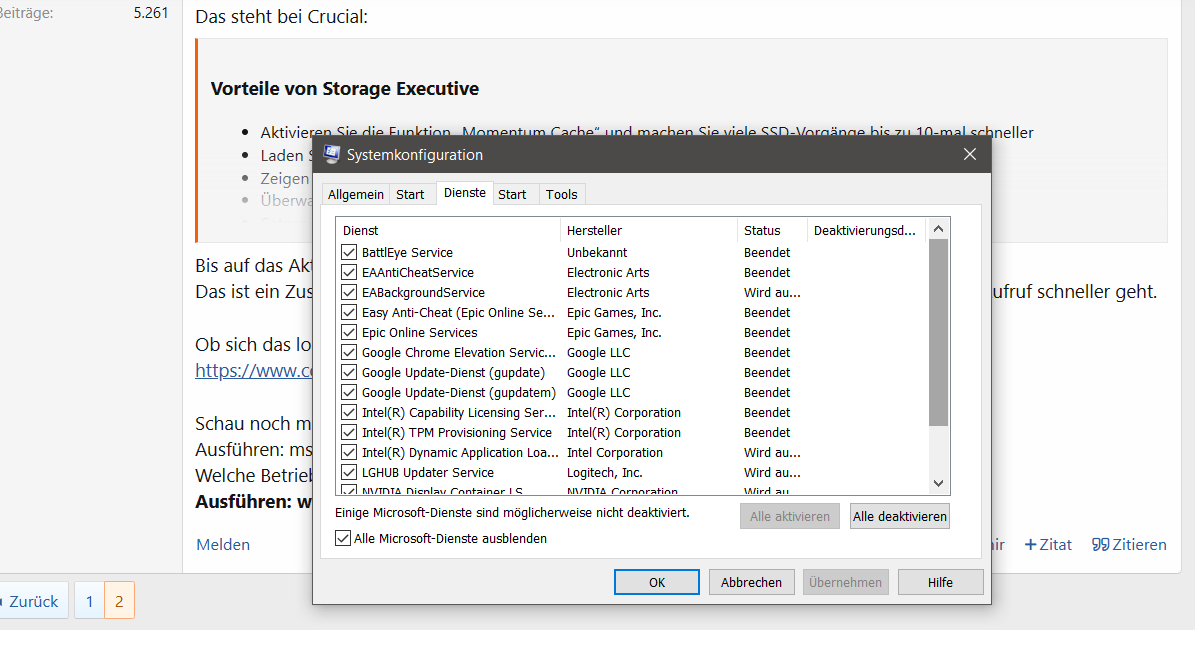The width and height of the screenshot is (1195, 648).
Task: Click the Vorteile von Storage Executive heading
Action: pyautogui.click(x=344, y=88)
